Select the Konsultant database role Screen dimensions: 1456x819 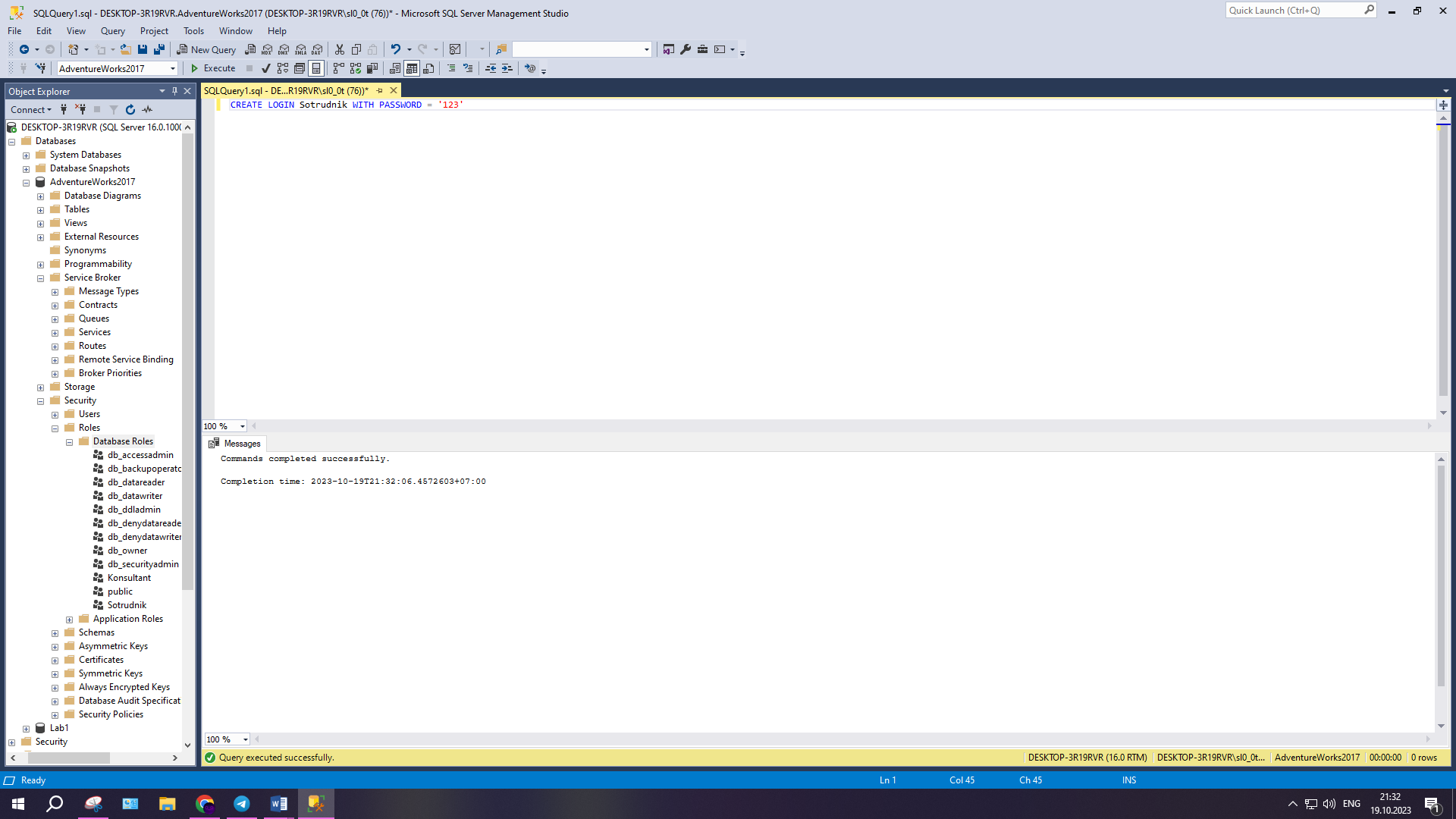[129, 578]
